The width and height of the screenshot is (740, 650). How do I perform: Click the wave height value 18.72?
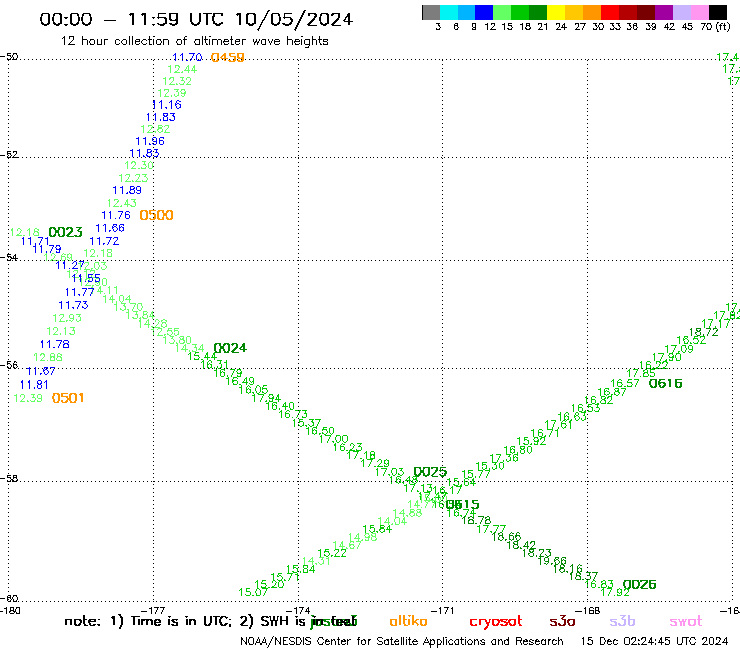click(x=704, y=332)
